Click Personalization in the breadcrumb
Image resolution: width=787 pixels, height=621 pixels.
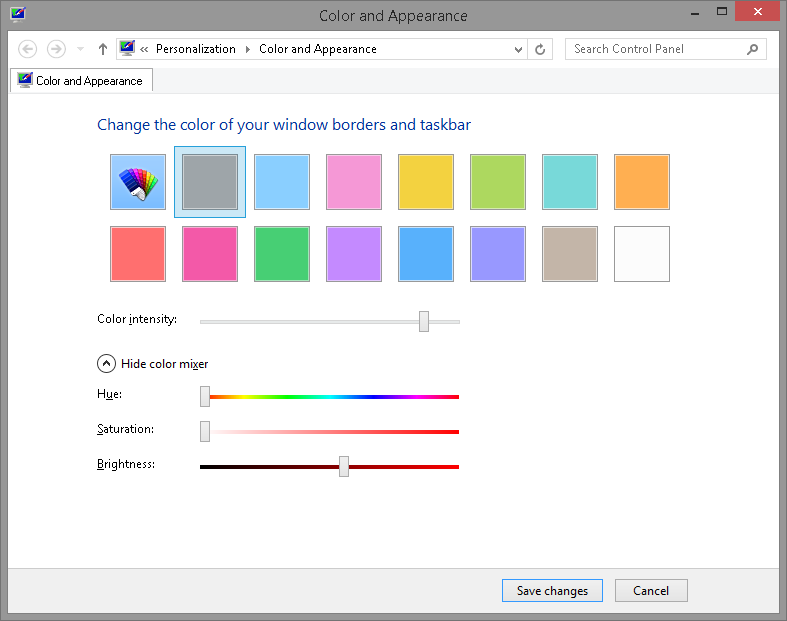[196, 49]
